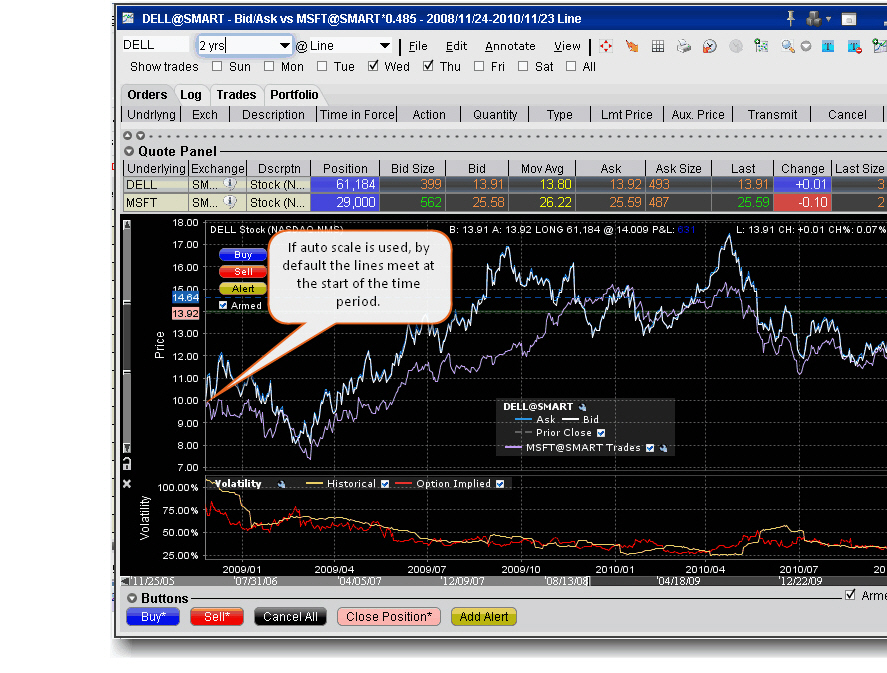Image resolution: width=887 pixels, height=673 pixels.
Task: Collapse the Buttons section
Action: pyautogui.click(x=132, y=598)
